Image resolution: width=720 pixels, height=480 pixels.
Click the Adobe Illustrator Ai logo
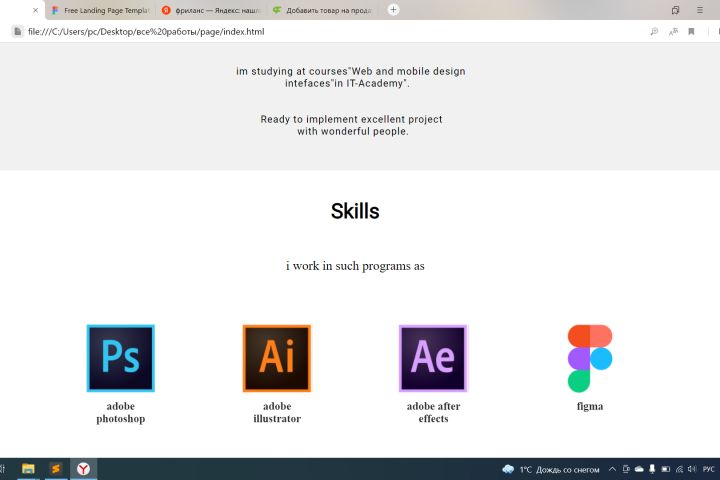point(277,358)
